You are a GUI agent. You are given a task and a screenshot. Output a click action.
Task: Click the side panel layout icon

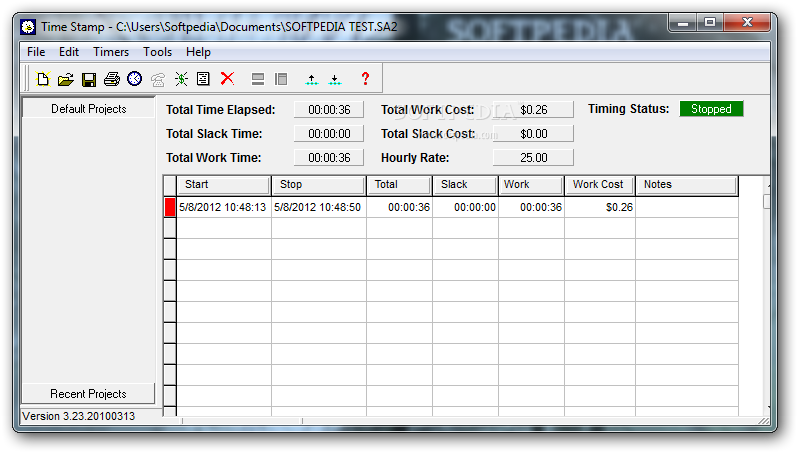coord(281,79)
